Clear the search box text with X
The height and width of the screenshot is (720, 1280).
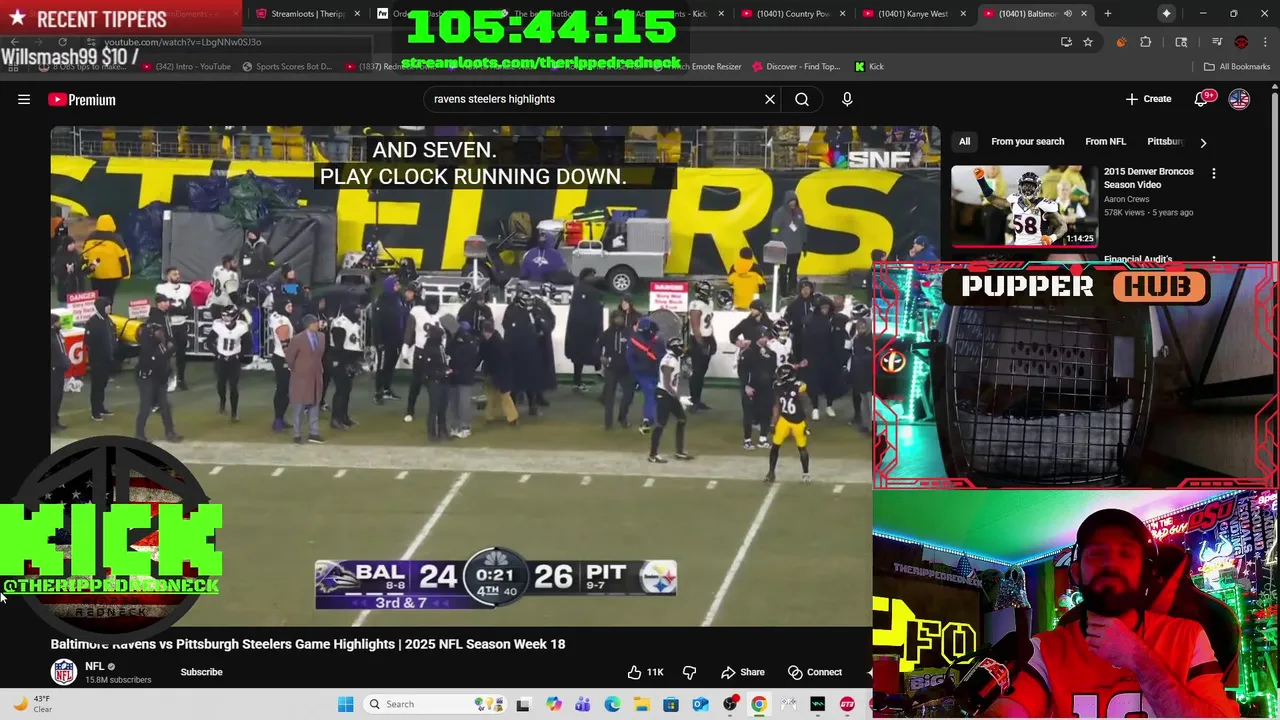pos(770,99)
